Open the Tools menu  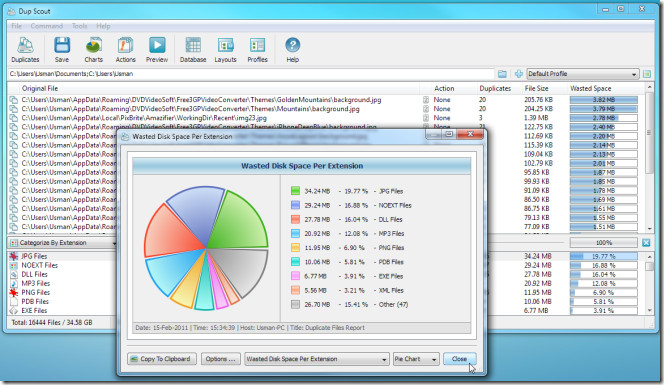(x=79, y=26)
